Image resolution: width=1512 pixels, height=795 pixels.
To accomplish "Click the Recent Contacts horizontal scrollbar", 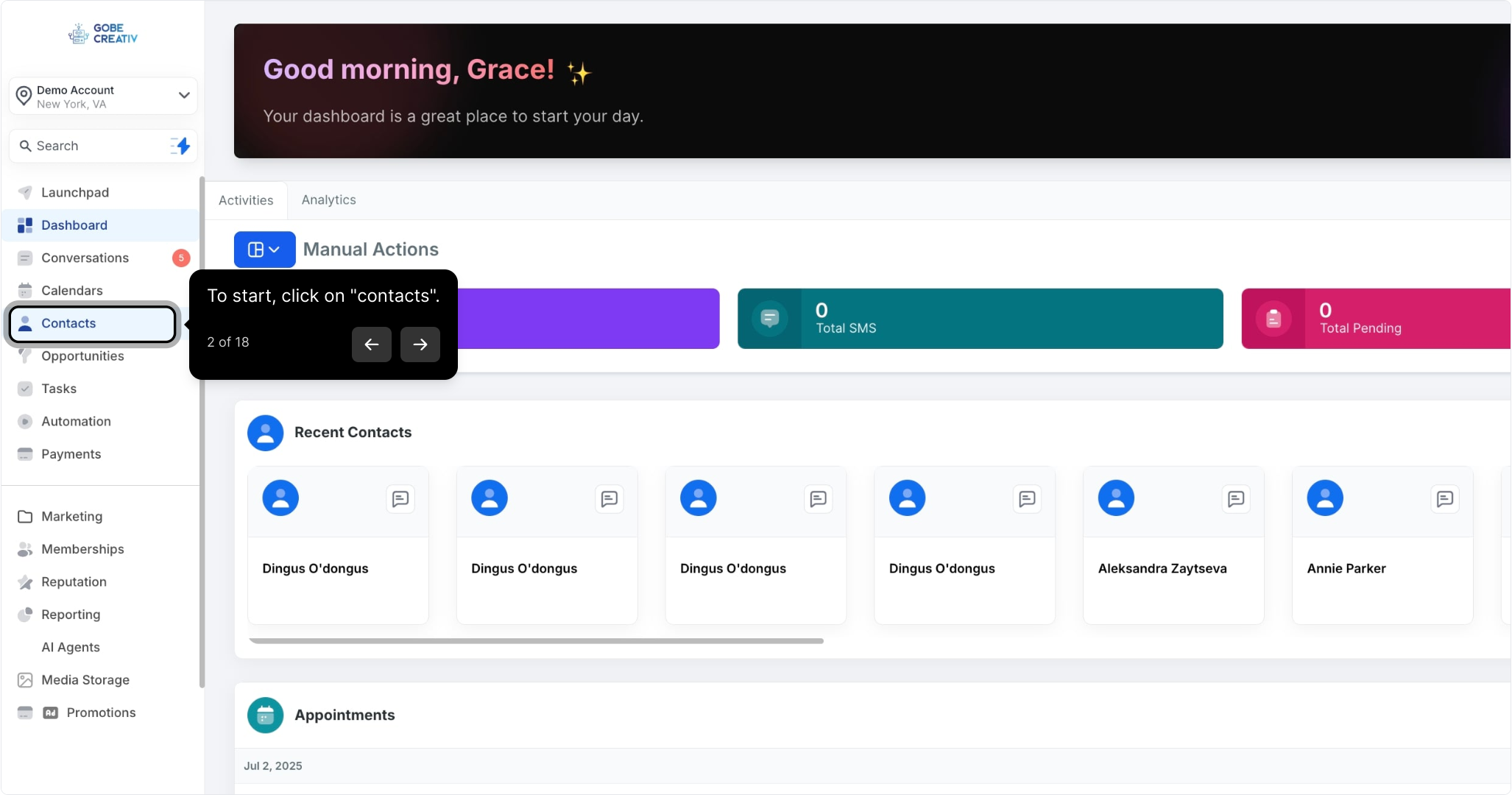I will (536, 641).
